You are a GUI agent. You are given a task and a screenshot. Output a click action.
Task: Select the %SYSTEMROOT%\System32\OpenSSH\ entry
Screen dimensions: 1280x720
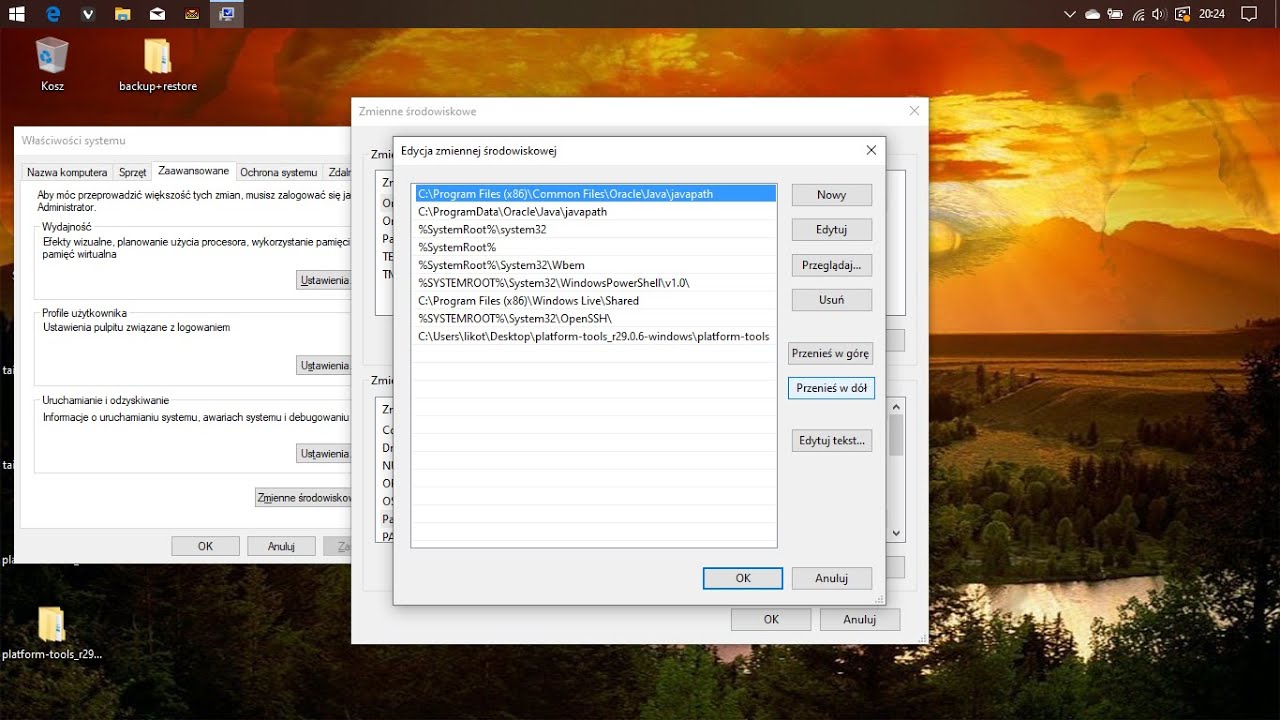[x=595, y=318]
